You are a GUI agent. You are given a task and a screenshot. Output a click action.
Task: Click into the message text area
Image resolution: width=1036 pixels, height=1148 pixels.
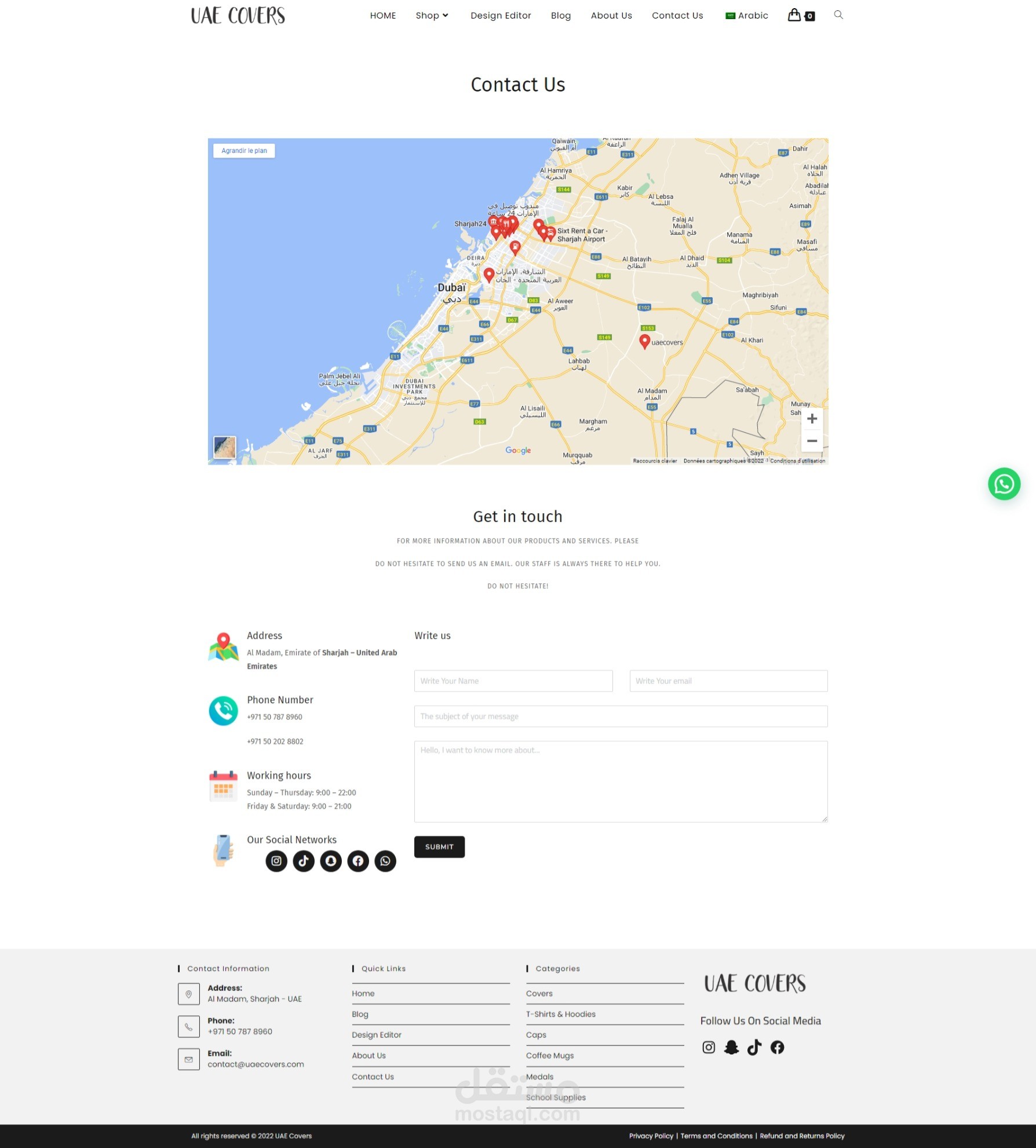tap(621, 781)
